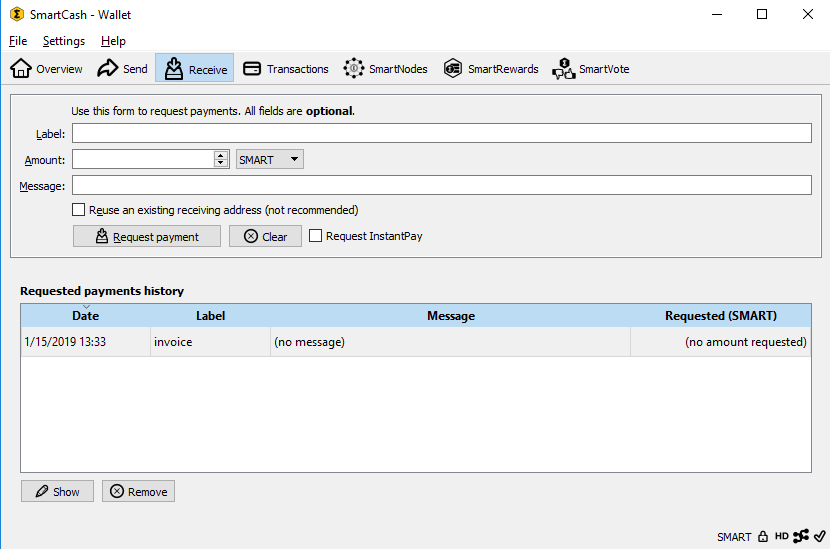This screenshot has height=549, width=830.
Task: Click the Remove button
Action: click(x=138, y=491)
